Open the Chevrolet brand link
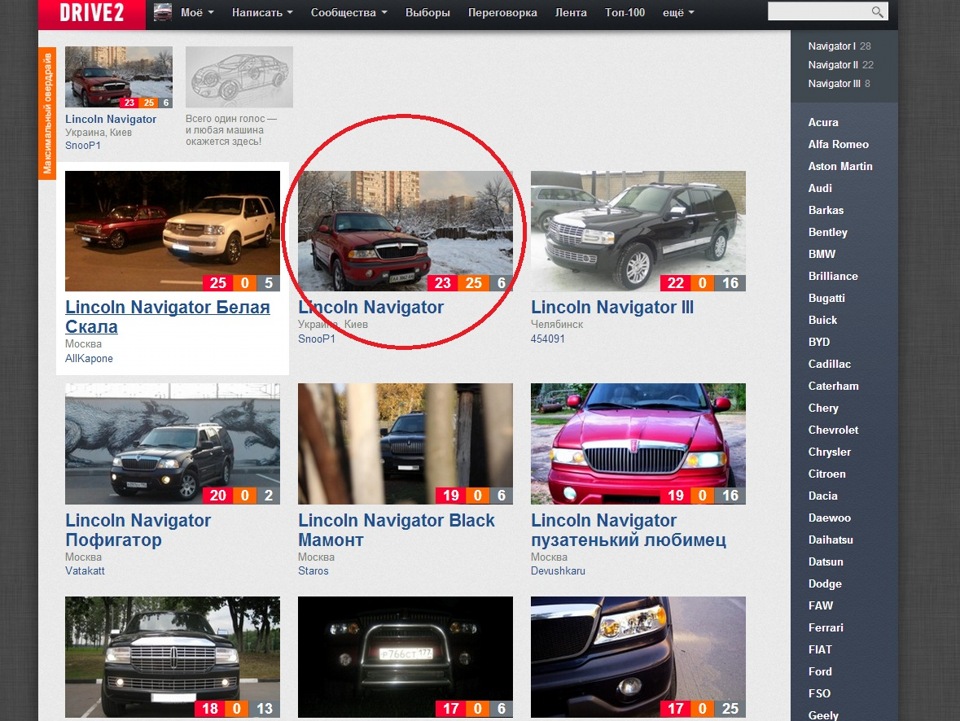 [x=833, y=430]
